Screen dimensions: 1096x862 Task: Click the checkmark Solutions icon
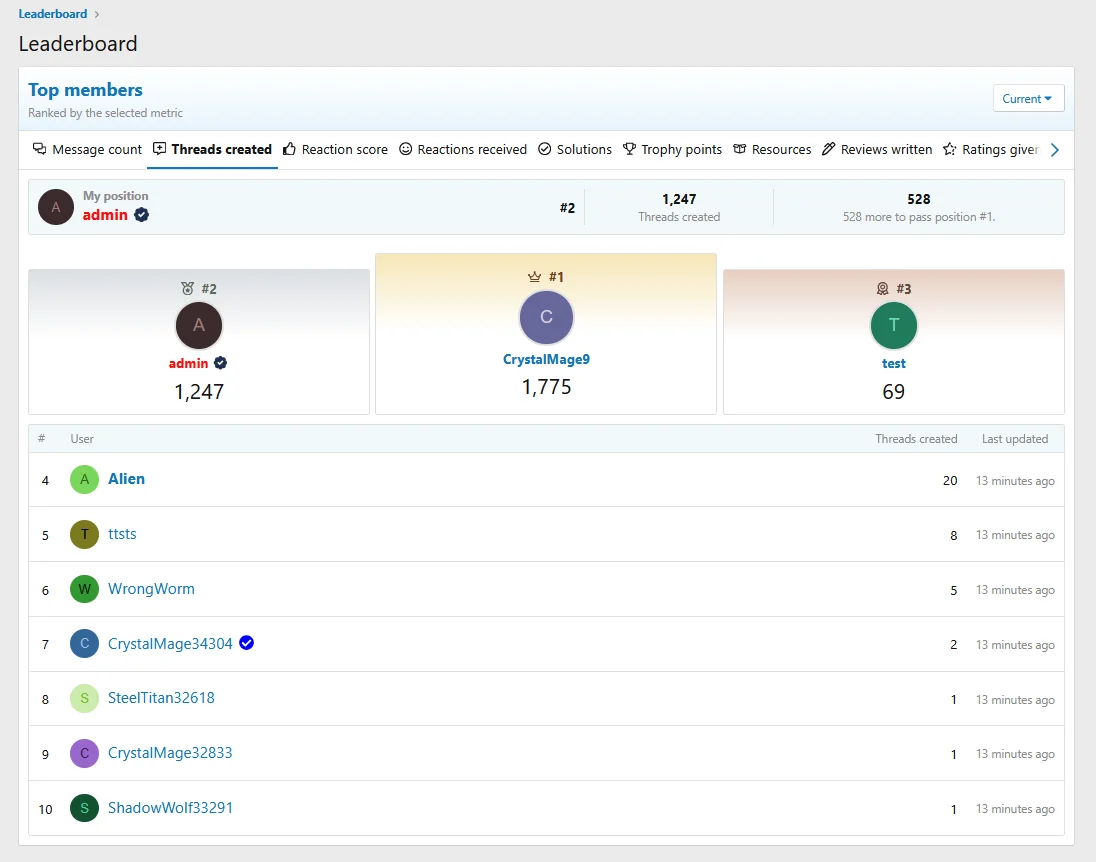pyautogui.click(x=545, y=149)
